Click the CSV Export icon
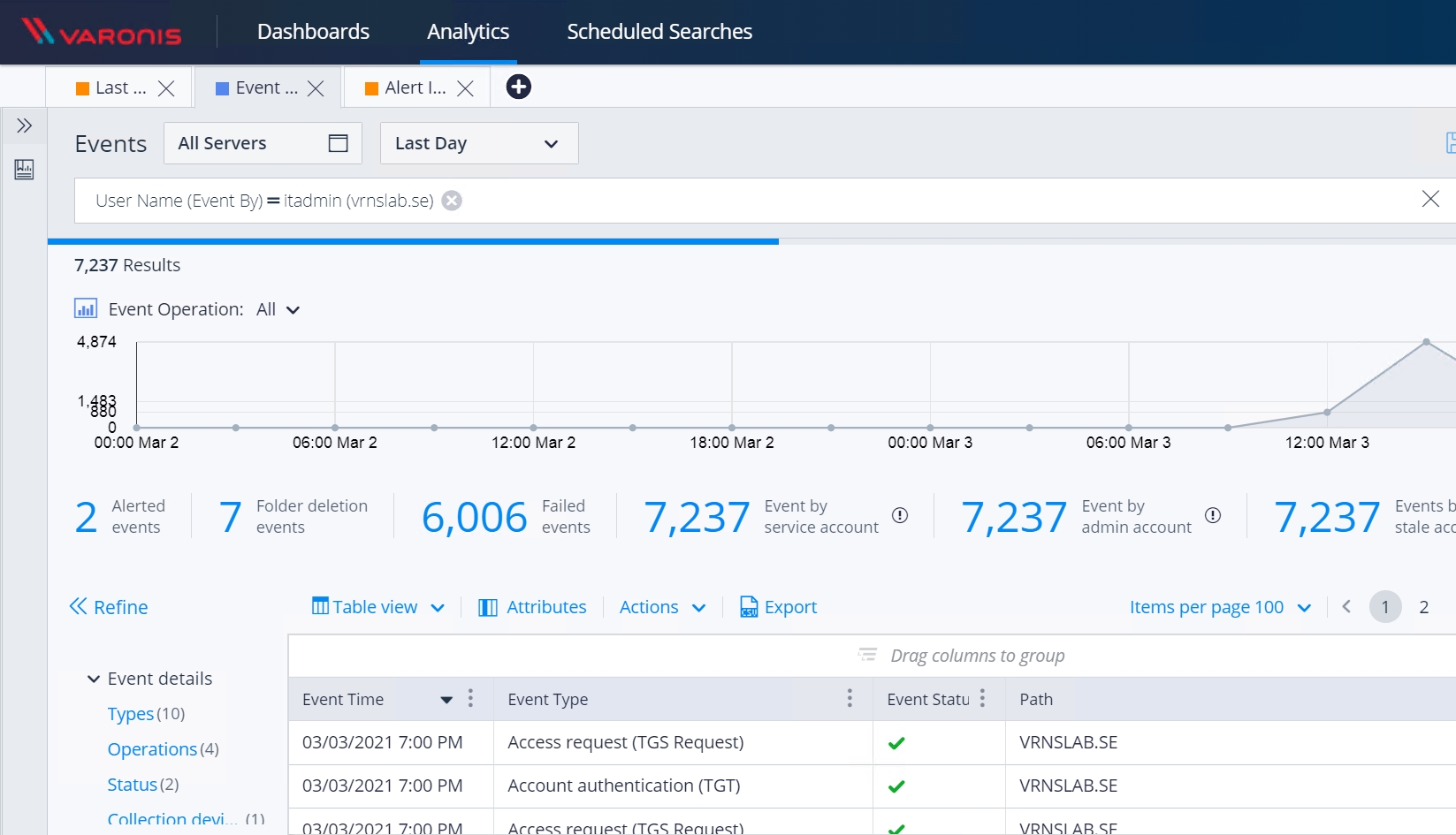Viewport: 1456px width, 835px height. tap(749, 607)
